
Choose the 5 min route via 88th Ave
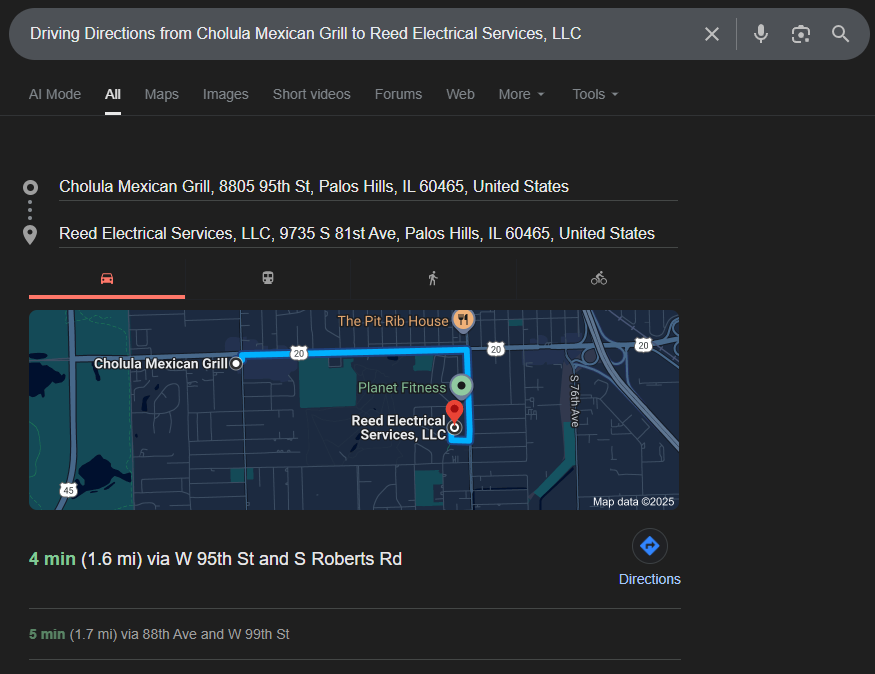[x=159, y=634]
